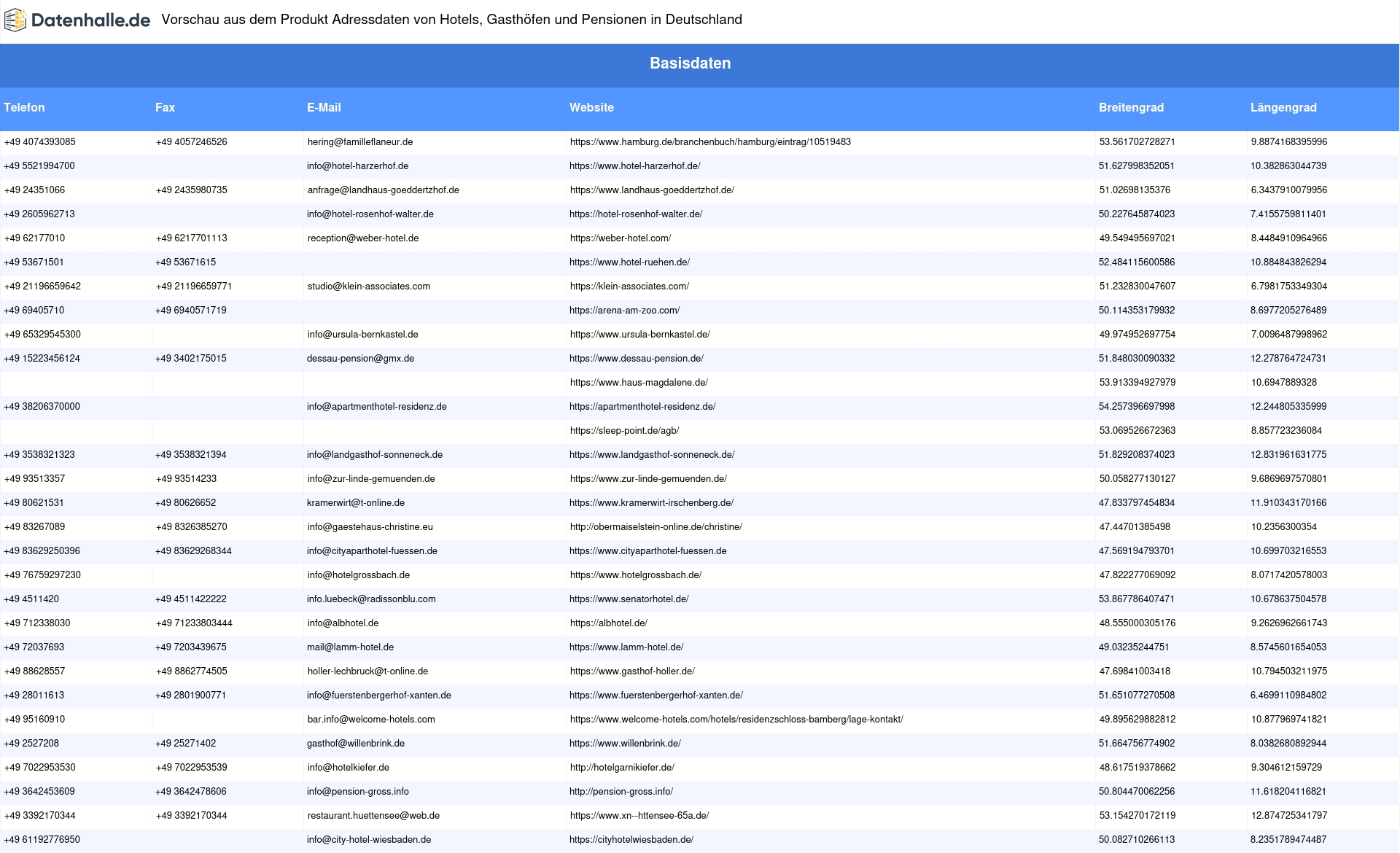Image resolution: width=1400 pixels, height=853 pixels.
Task: Click email anfrage@landhaus-goeddertzhof.de
Action: coord(384,190)
